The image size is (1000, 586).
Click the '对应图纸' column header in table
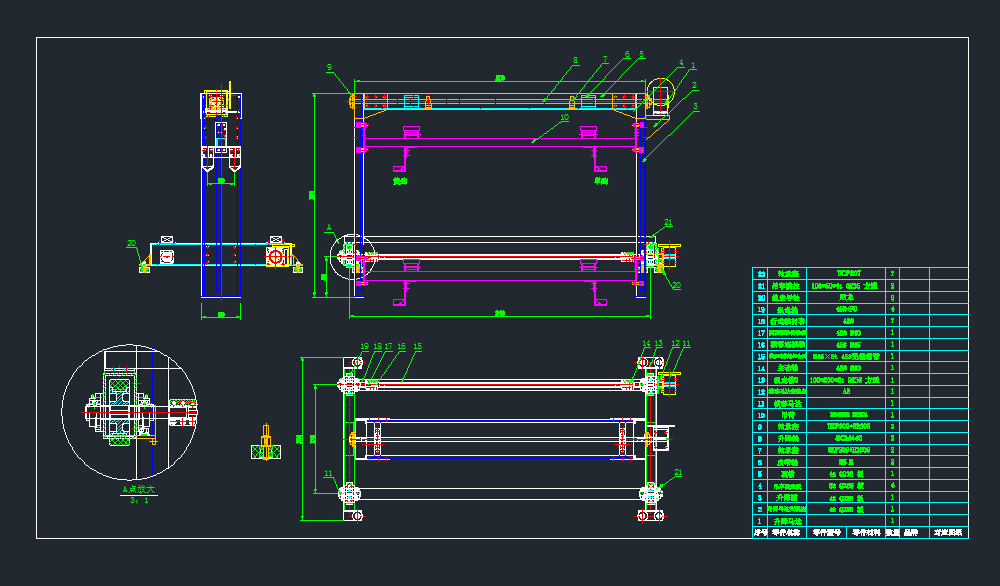(948, 533)
